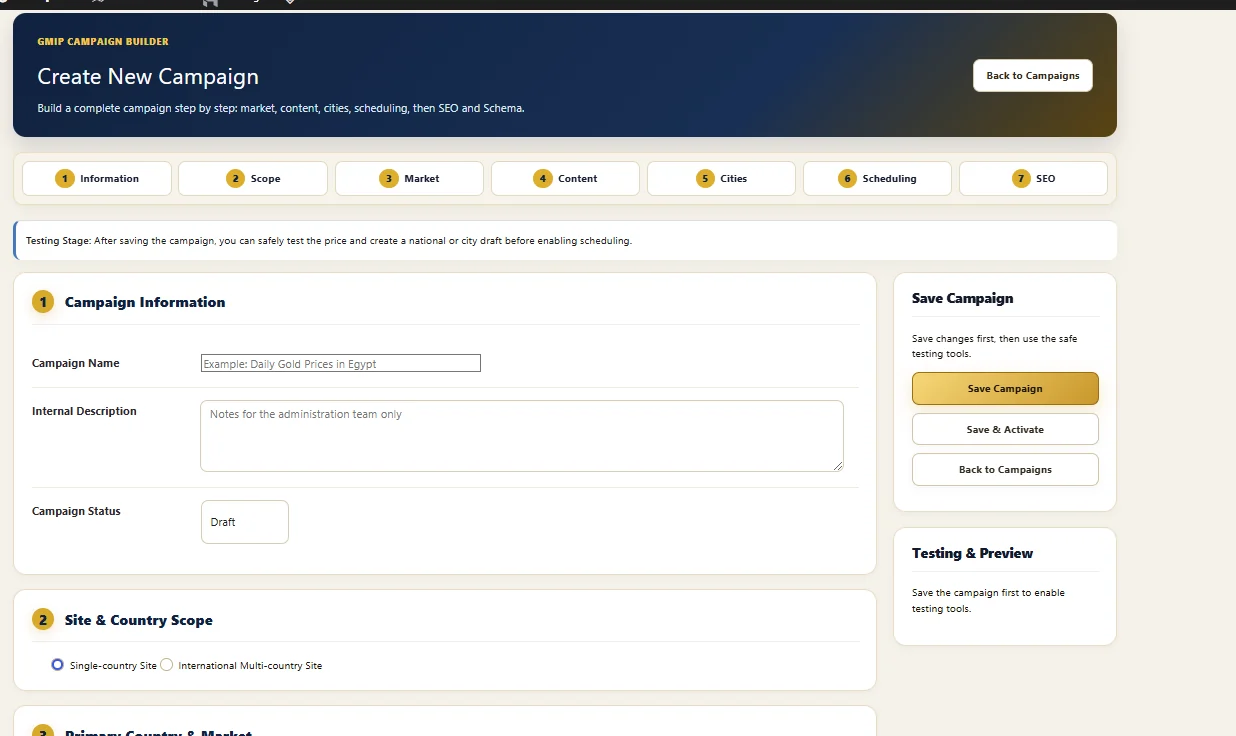Image resolution: width=1236 pixels, height=736 pixels.
Task: Click the number 1 badge beside Campaign Information
Action: [43, 302]
